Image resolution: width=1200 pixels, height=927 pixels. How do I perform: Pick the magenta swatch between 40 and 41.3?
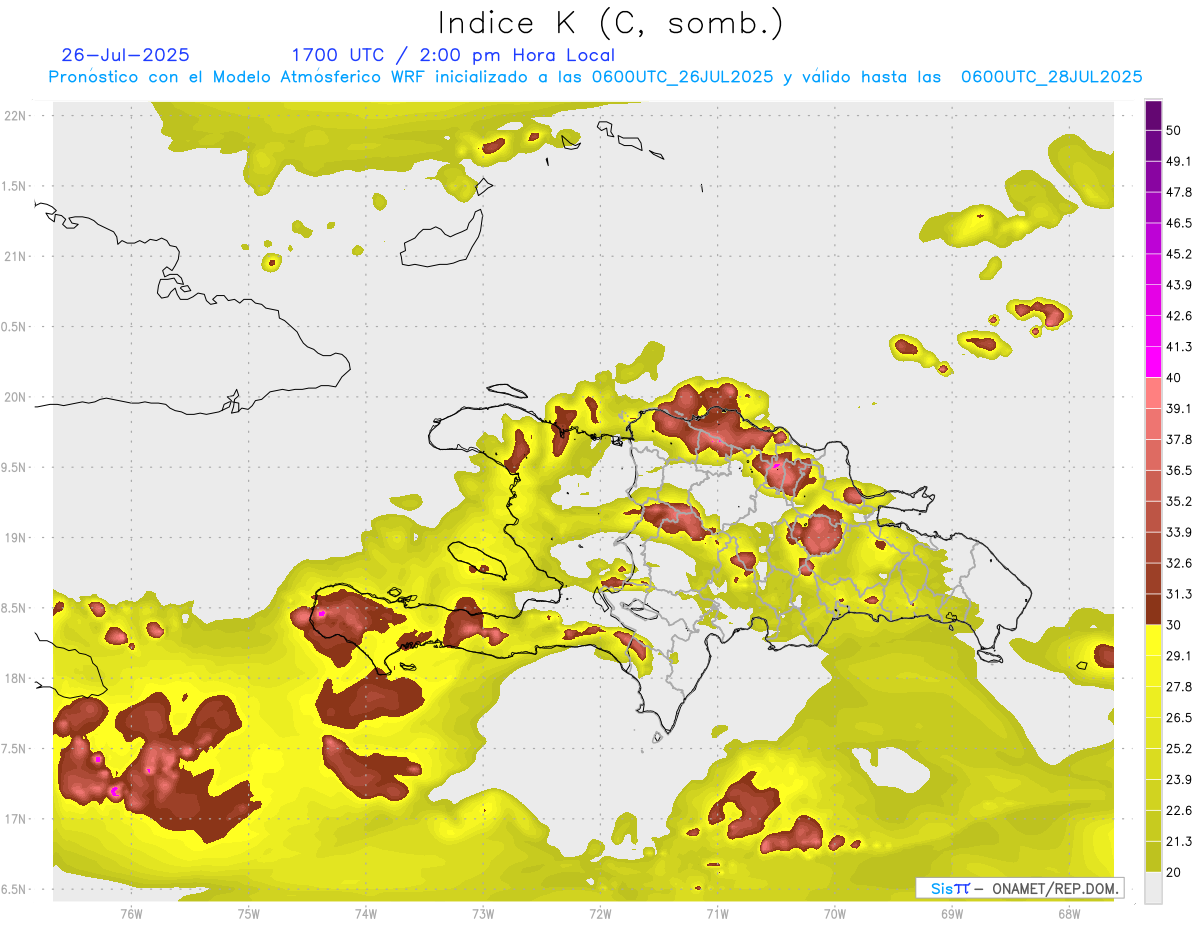1153,362
